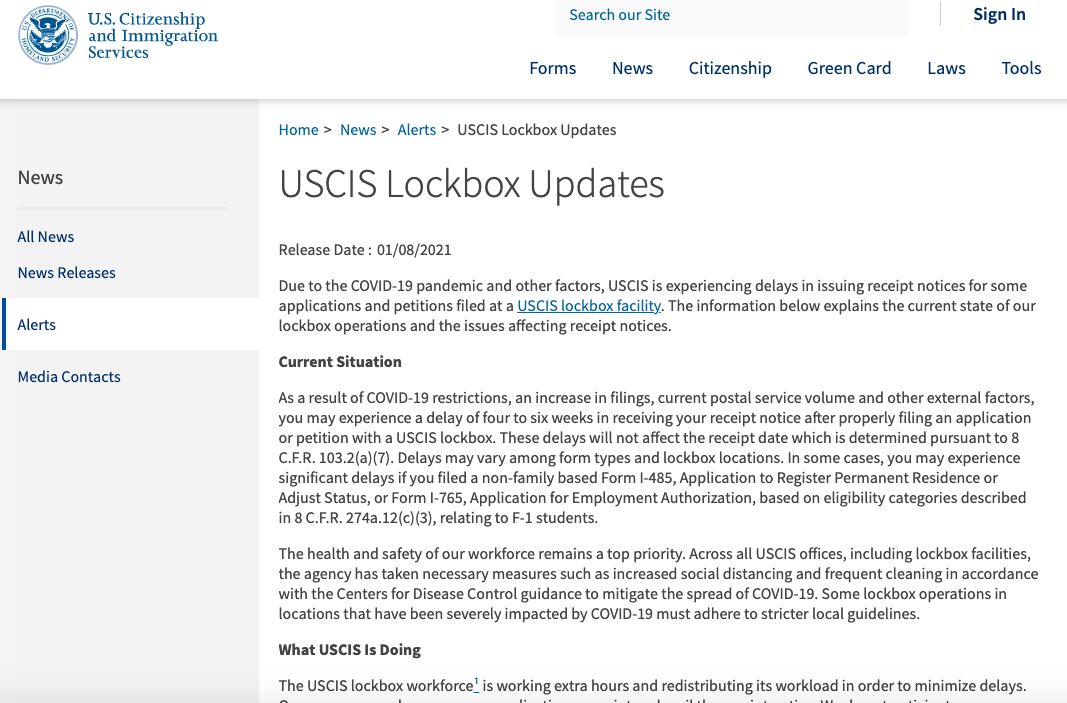Click the Alerts breadcrumb link
This screenshot has height=703, width=1067.
(416, 130)
